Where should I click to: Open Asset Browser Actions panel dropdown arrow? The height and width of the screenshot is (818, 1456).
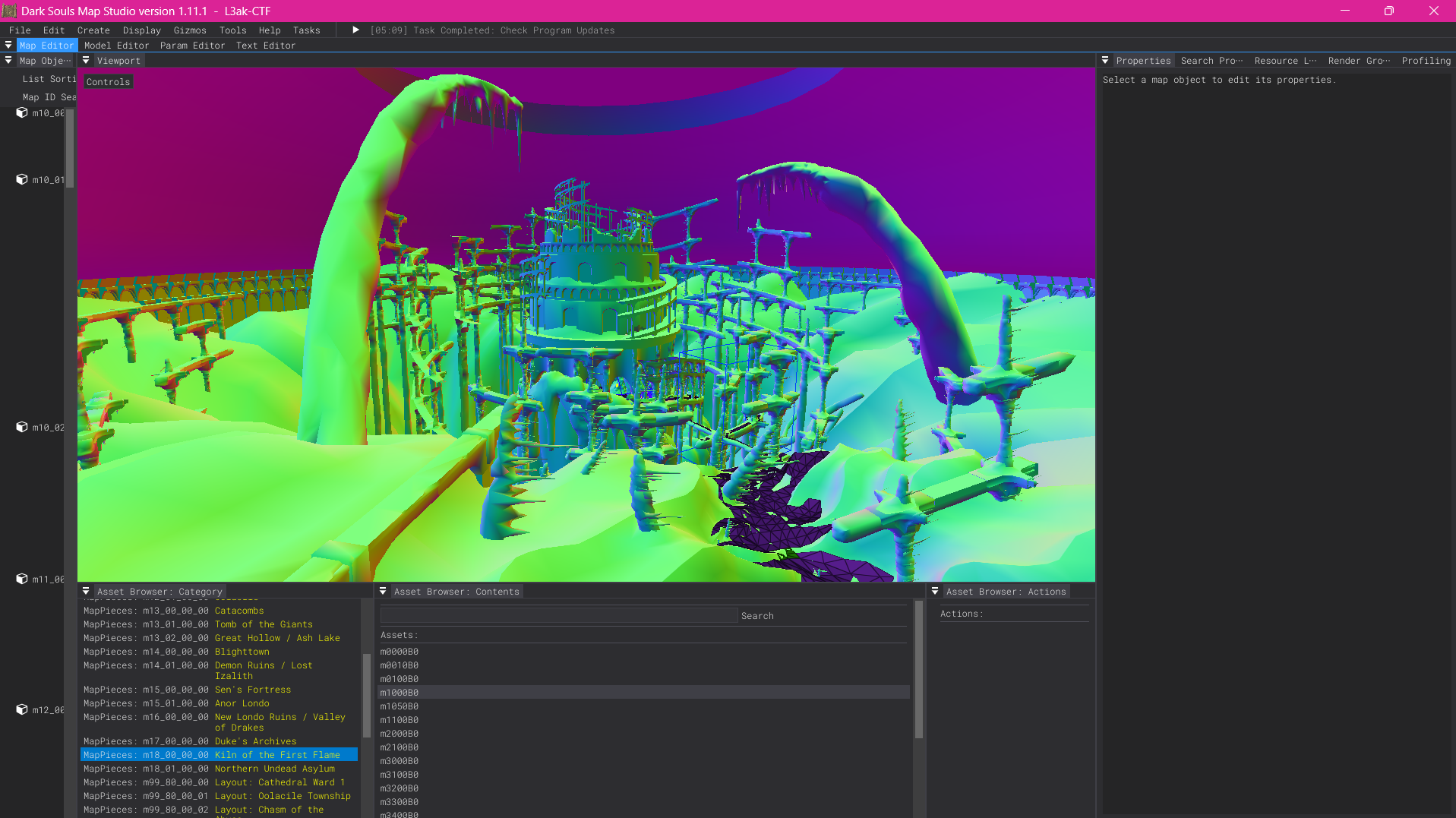tap(935, 592)
